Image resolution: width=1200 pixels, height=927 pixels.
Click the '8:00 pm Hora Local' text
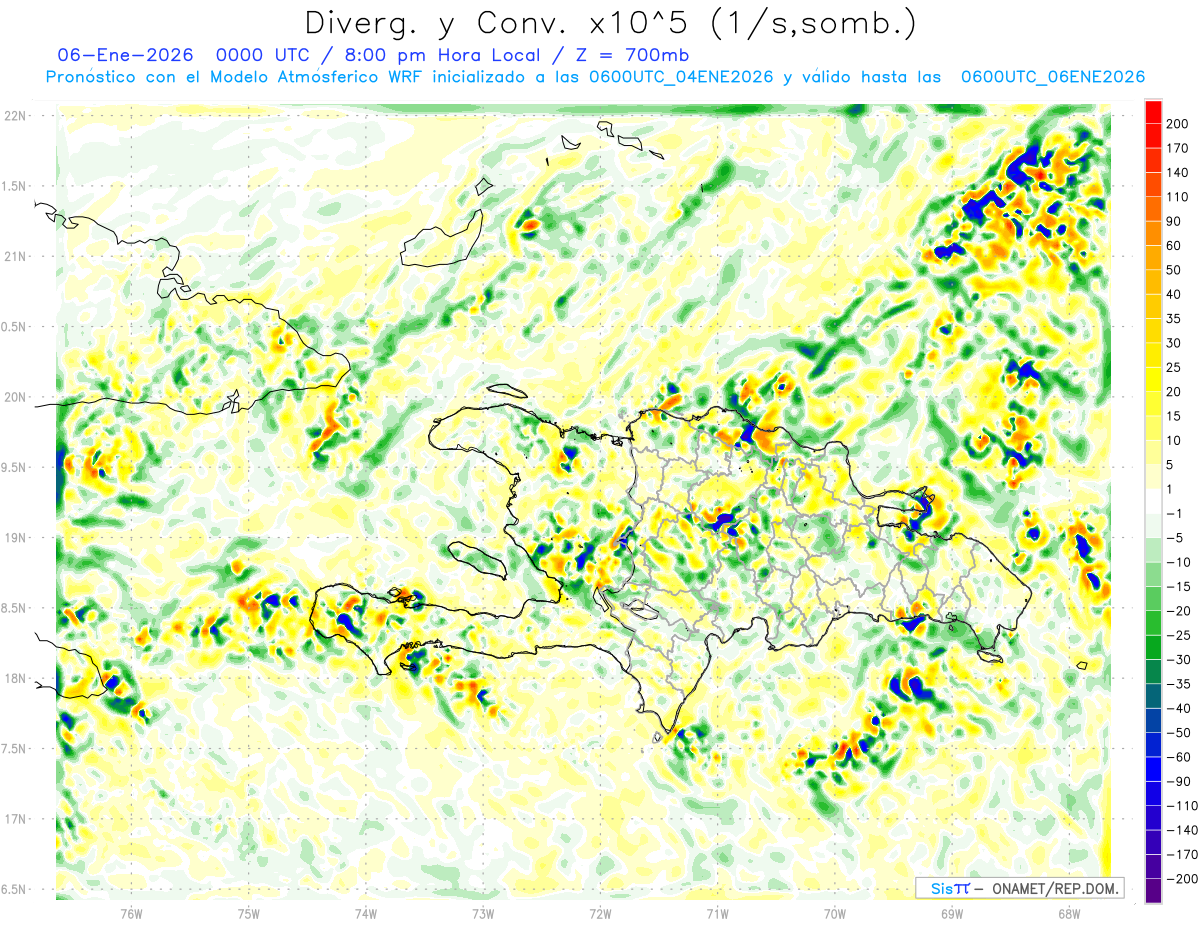[x=441, y=56]
